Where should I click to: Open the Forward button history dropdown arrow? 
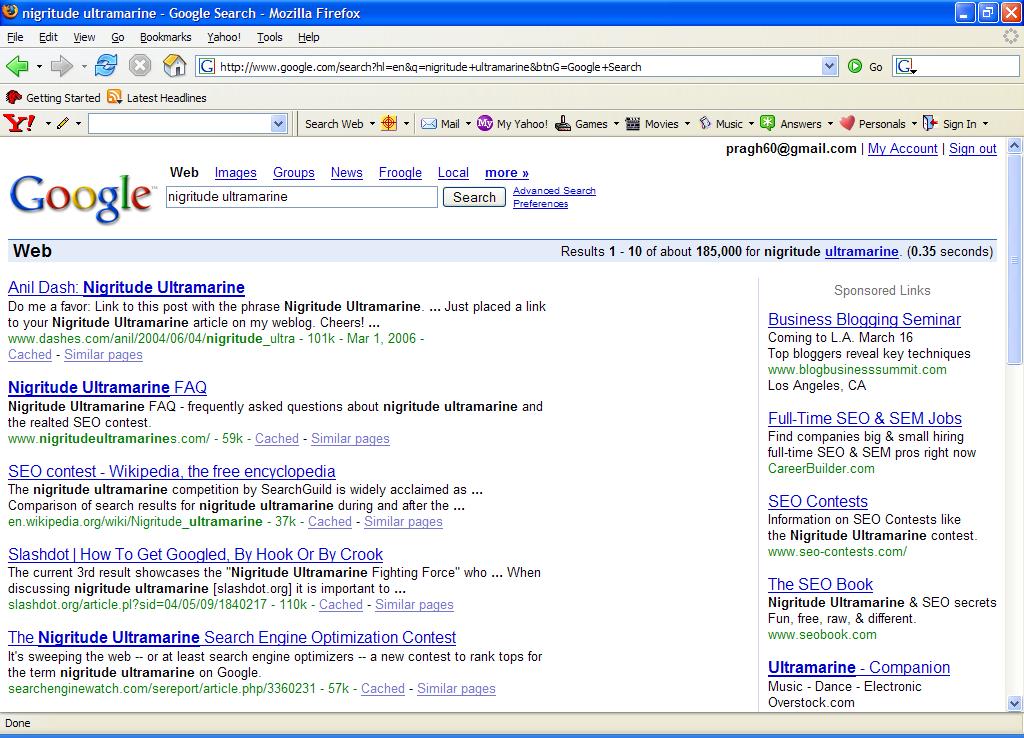click(84, 67)
